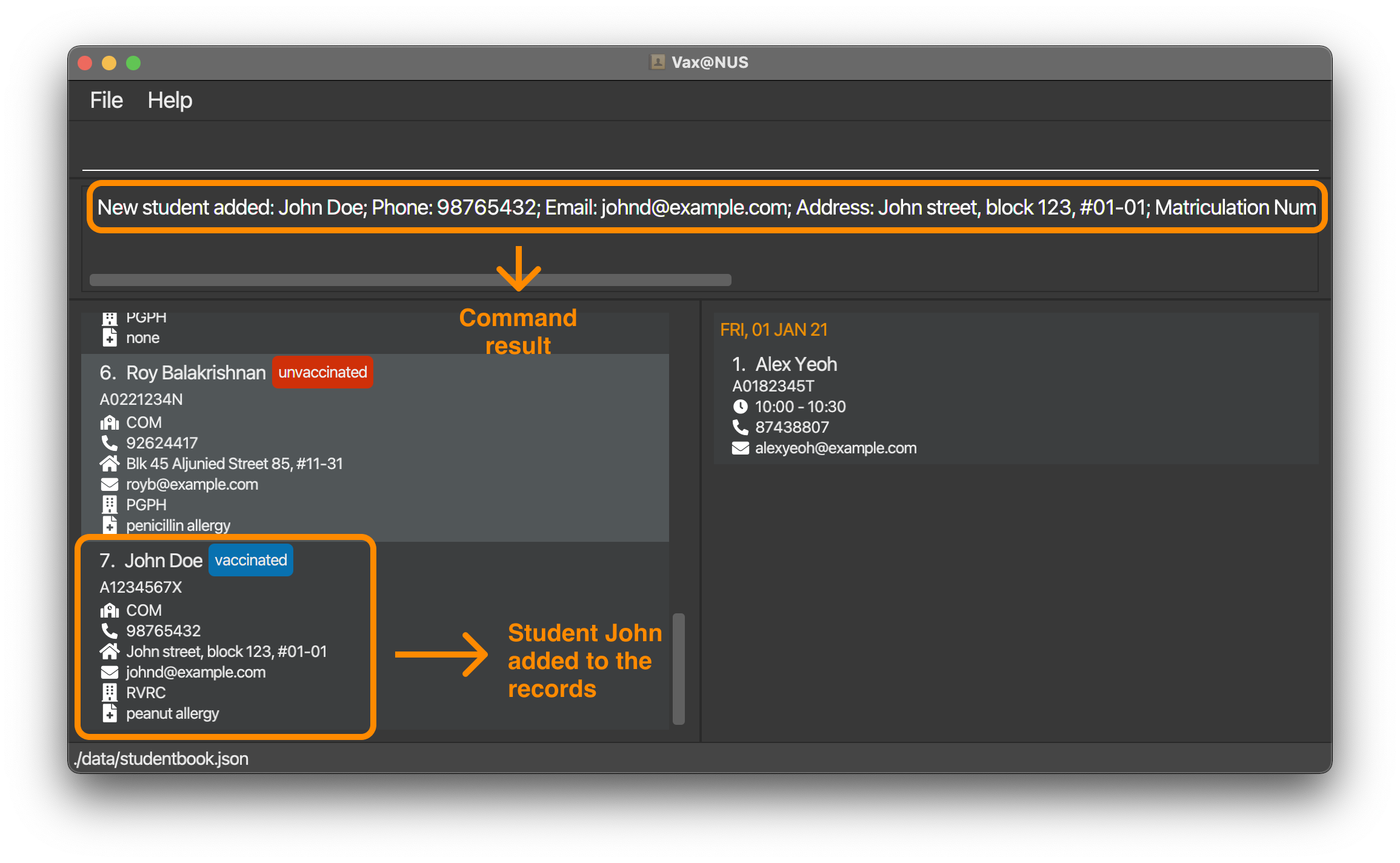Click the student list vertical scrollbar

(679, 669)
